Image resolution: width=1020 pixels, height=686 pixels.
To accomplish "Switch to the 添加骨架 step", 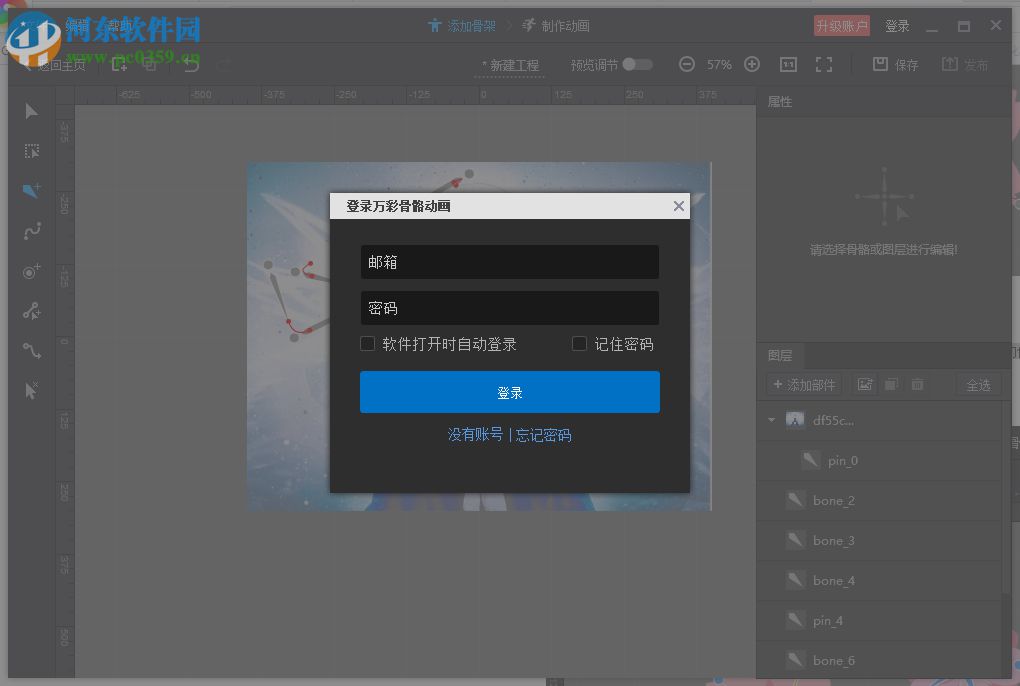I will (462, 26).
